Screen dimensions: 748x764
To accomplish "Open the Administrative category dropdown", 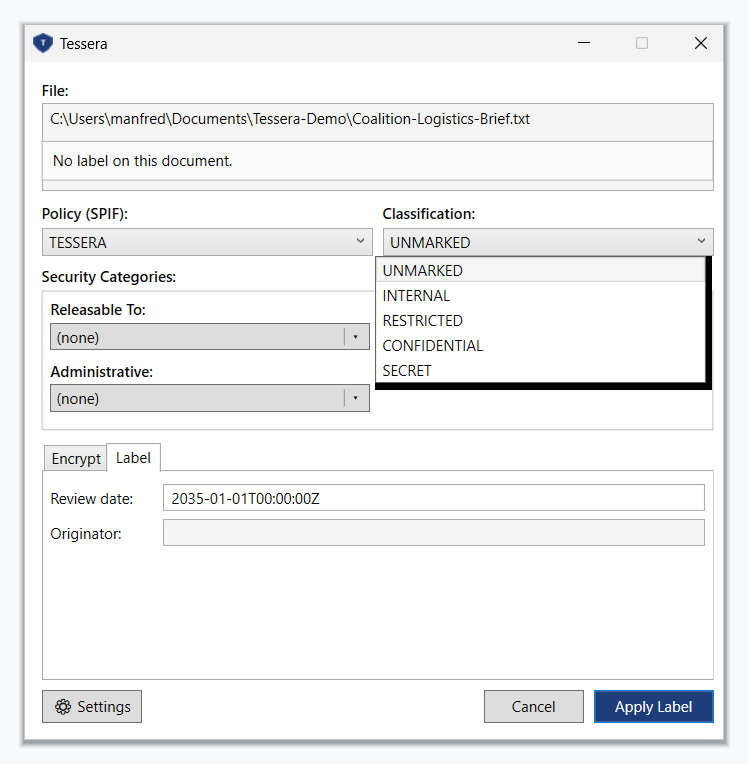I will [210, 398].
